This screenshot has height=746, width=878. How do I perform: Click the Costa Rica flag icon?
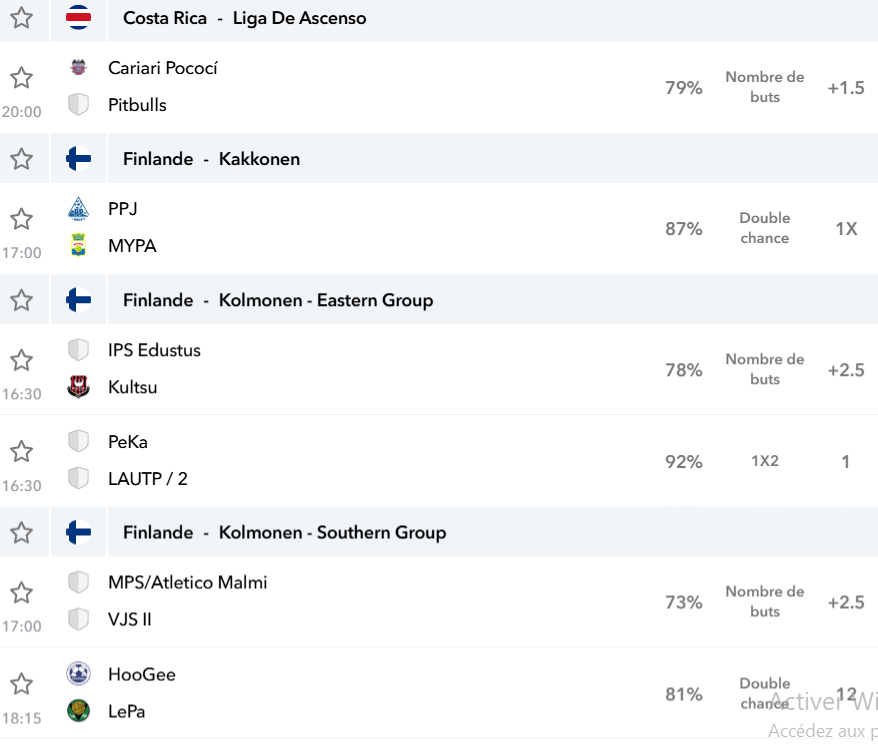pos(78,18)
